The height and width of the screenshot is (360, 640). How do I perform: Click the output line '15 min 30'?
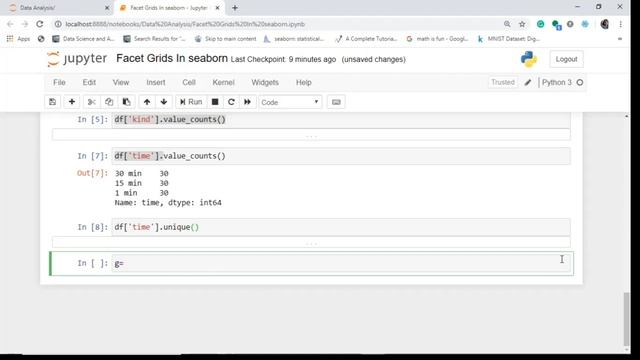point(142,183)
